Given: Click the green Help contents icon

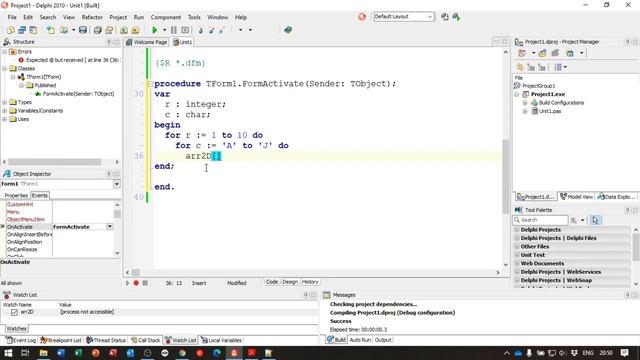Looking at the screenshot, I should click(x=288, y=30).
